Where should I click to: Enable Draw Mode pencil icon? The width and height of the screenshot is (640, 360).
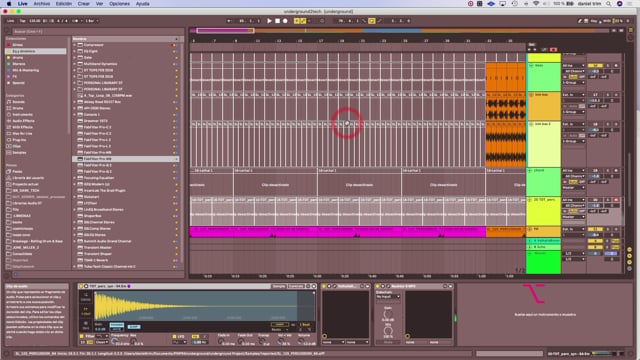tap(580, 21)
